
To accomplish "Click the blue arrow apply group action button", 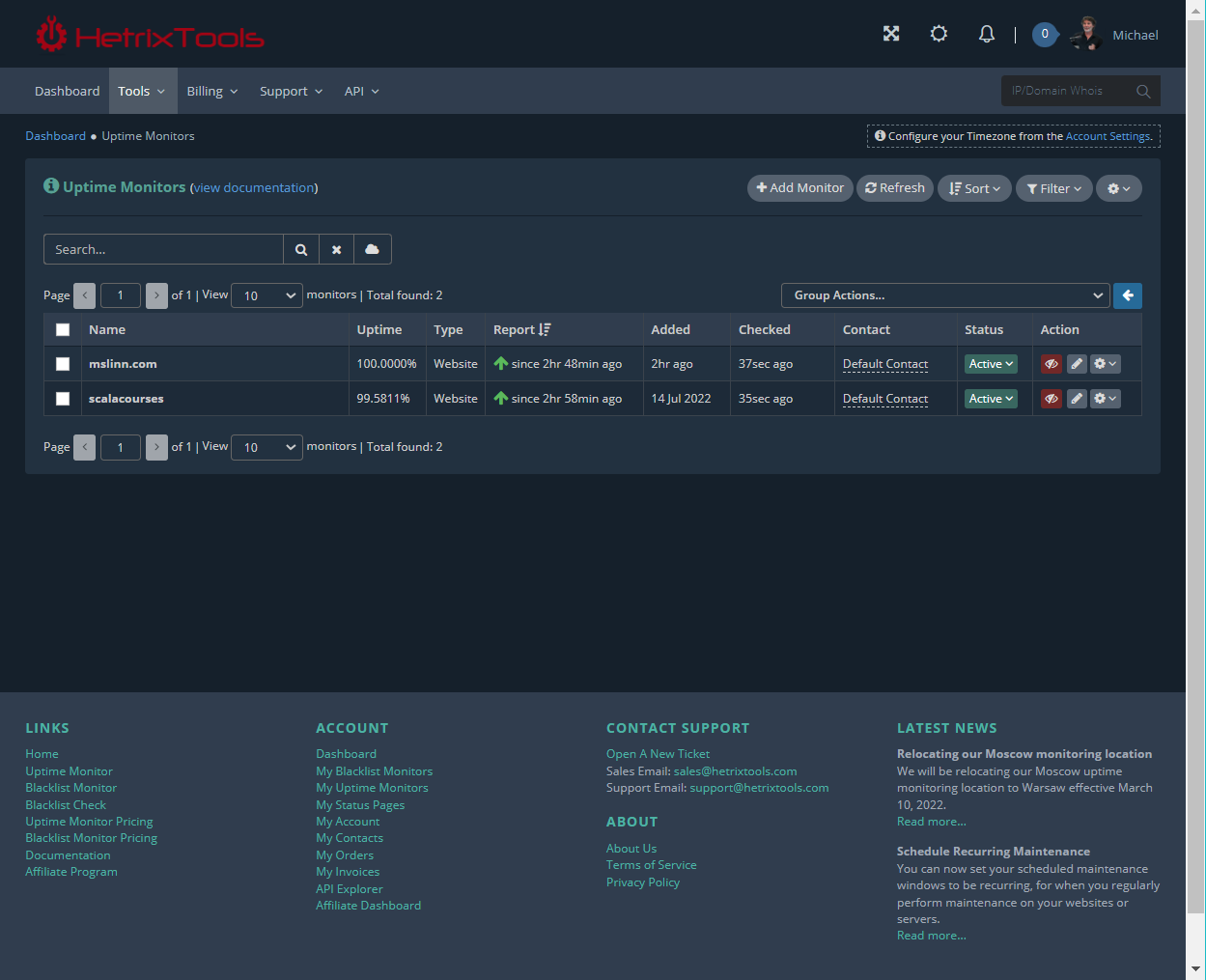I will pos(1127,295).
